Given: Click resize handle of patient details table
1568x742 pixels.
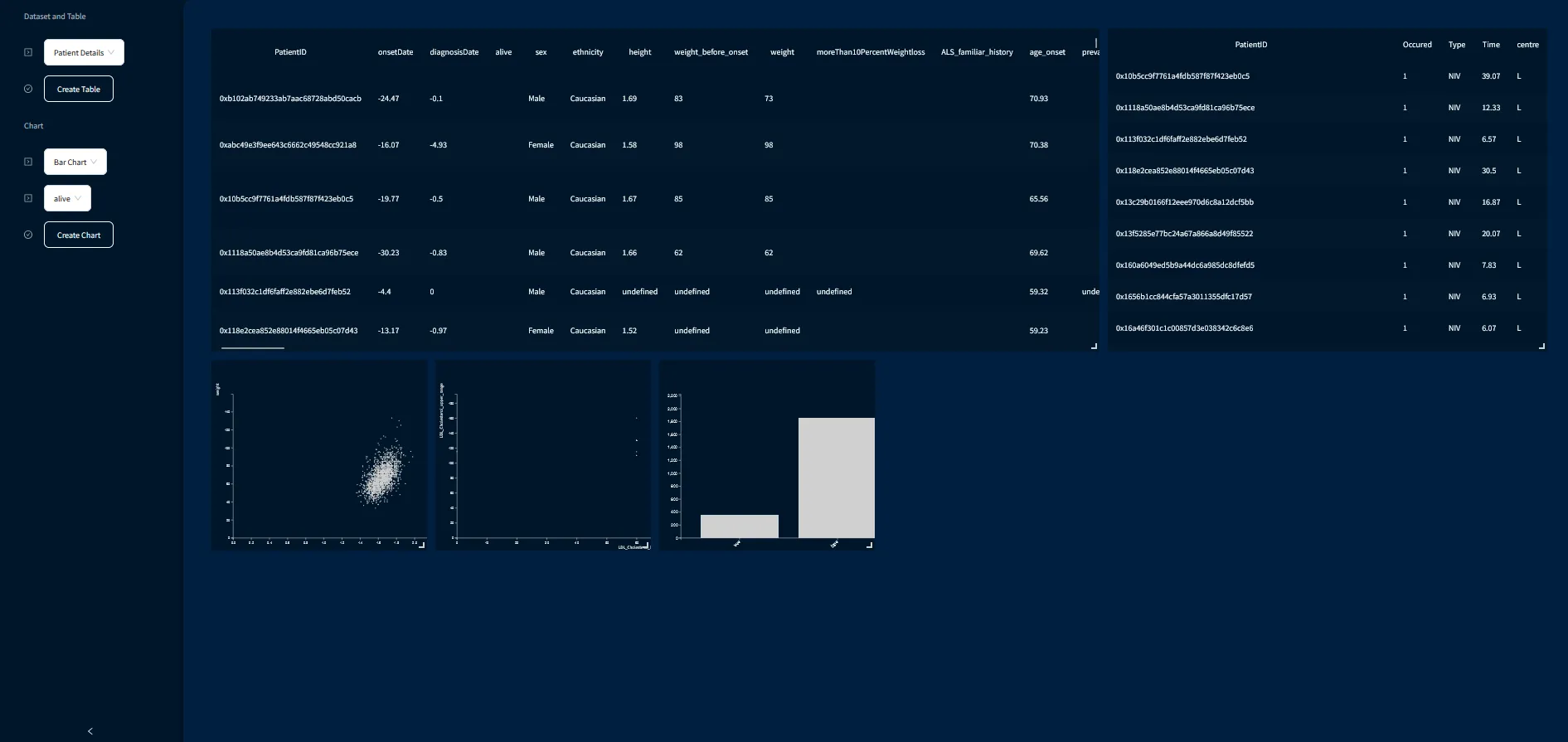Looking at the screenshot, I should point(1094,346).
